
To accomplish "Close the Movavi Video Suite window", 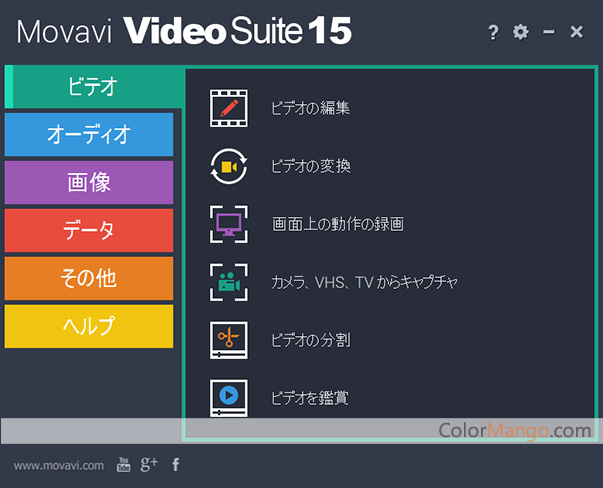I will tap(576, 32).
